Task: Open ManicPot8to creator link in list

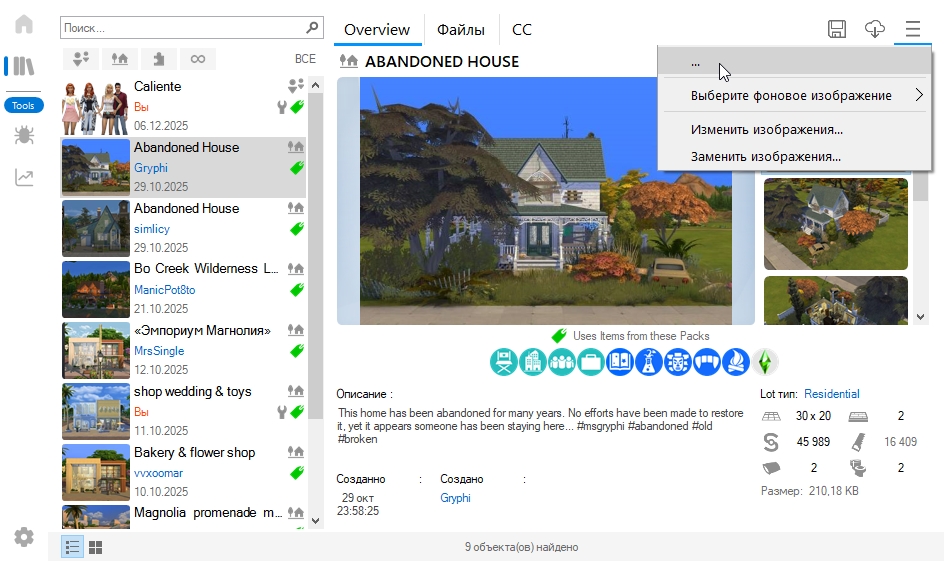Action: point(164,290)
